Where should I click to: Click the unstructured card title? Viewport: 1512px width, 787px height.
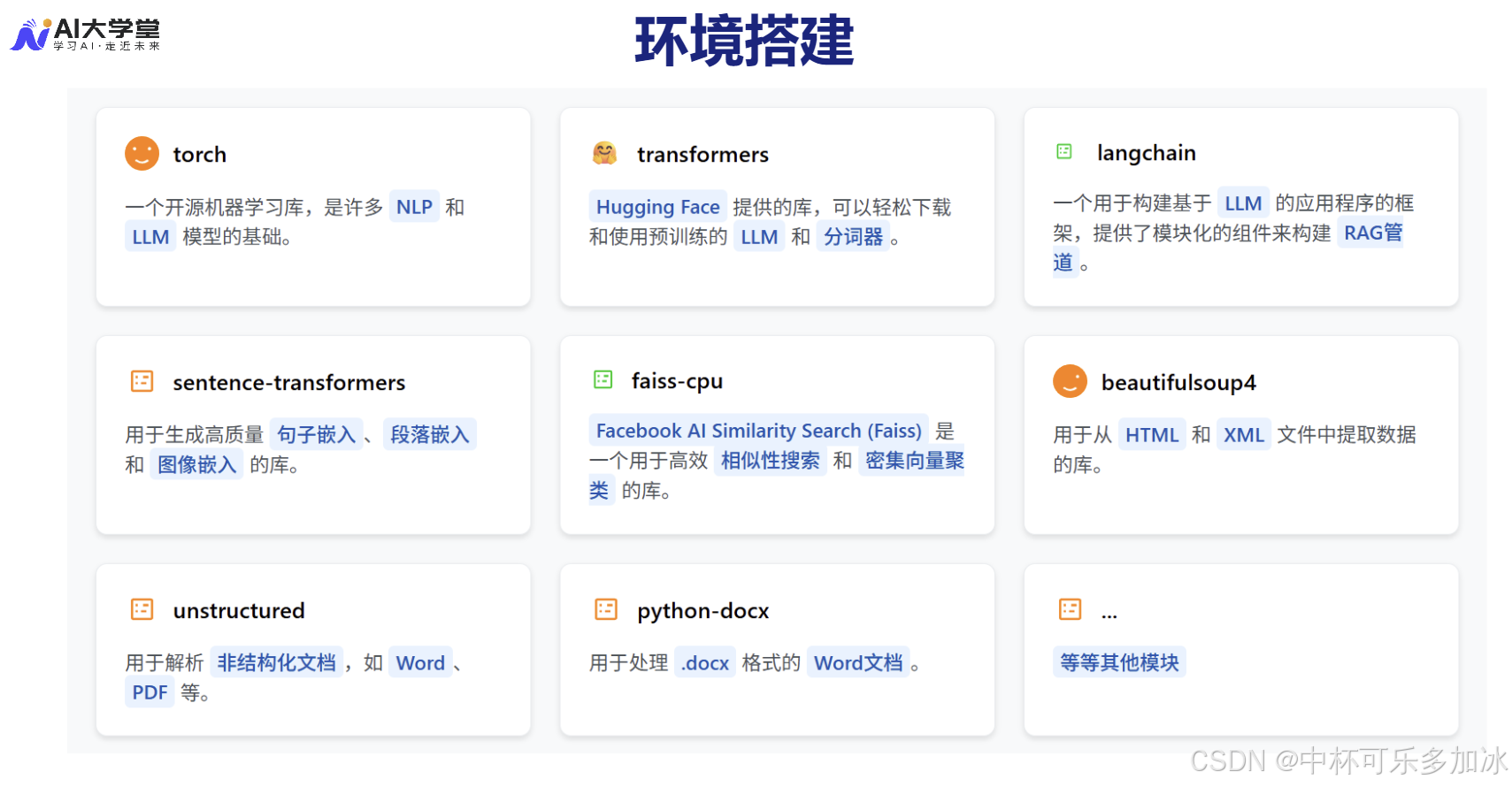238,611
